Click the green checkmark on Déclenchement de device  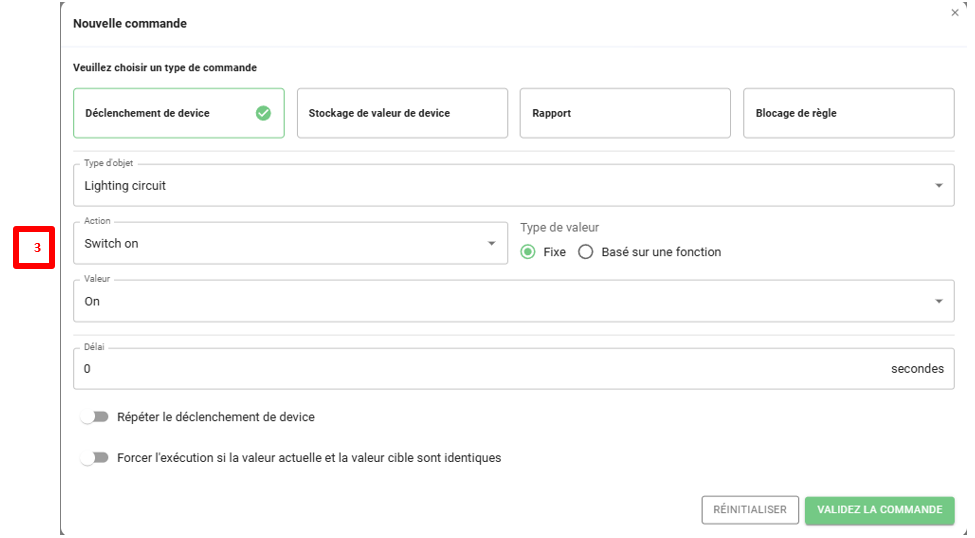[x=263, y=113]
